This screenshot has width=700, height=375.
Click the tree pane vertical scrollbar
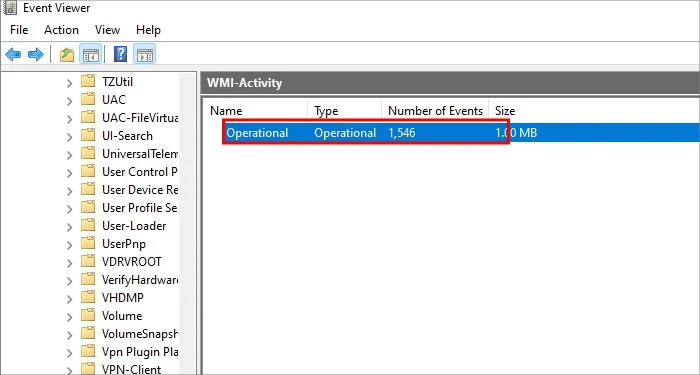pos(188,223)
